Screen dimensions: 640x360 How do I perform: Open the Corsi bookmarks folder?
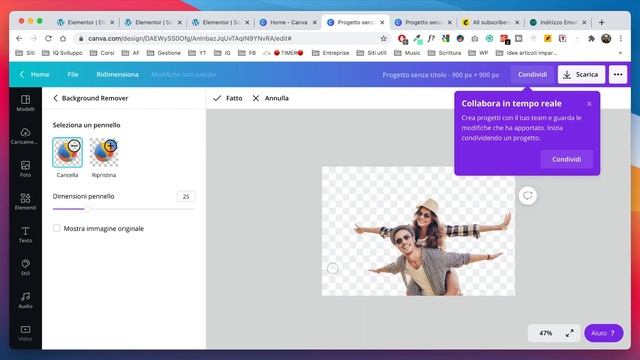(x=102, y=53)
